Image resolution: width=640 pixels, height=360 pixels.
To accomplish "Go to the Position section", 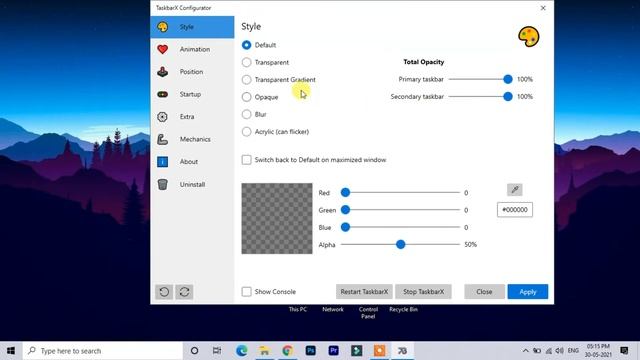I will (x=192, y=72).
